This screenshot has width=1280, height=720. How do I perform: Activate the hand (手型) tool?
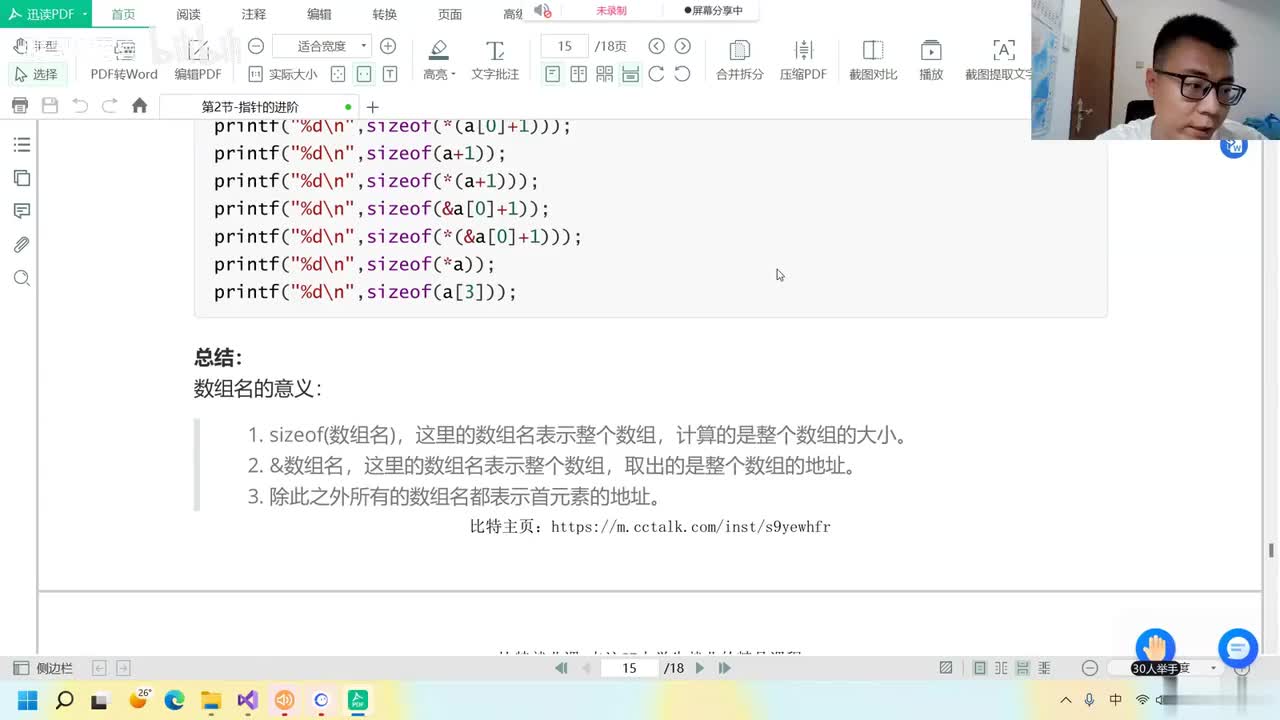point(35,47)
